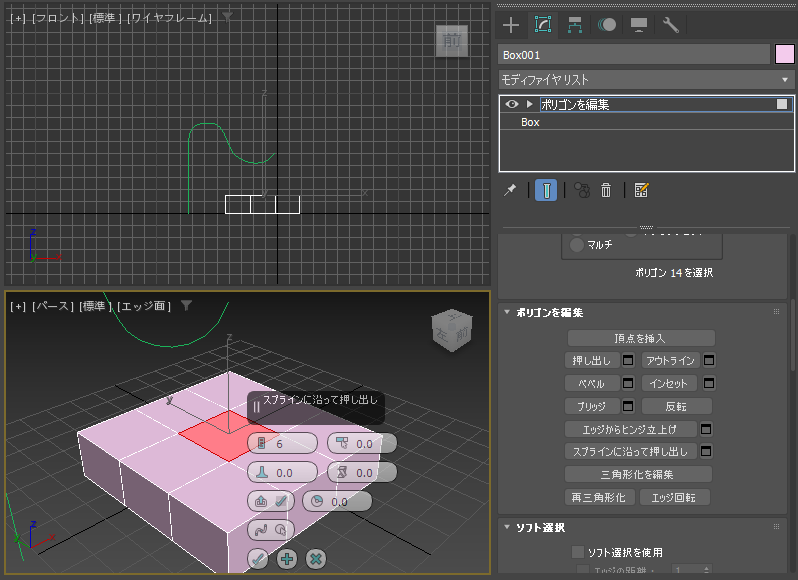The width and height of the screenshot is (798, 580).
Task: Cancel the caddy with X button
Action: pos(316,559)
